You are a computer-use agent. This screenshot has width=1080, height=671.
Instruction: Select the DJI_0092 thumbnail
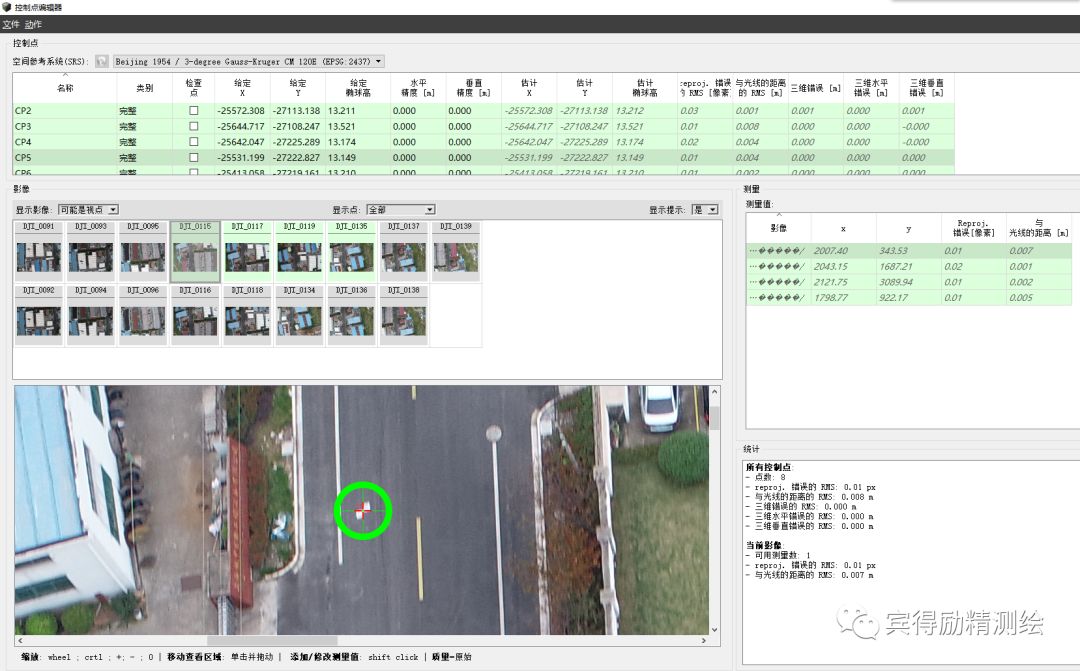coord(39,316)
